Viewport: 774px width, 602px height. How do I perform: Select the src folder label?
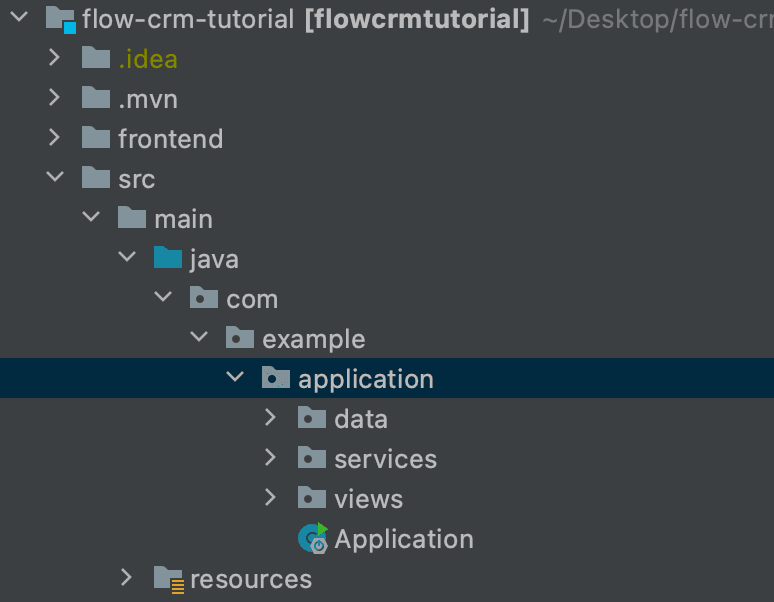[x=137, y=179]
